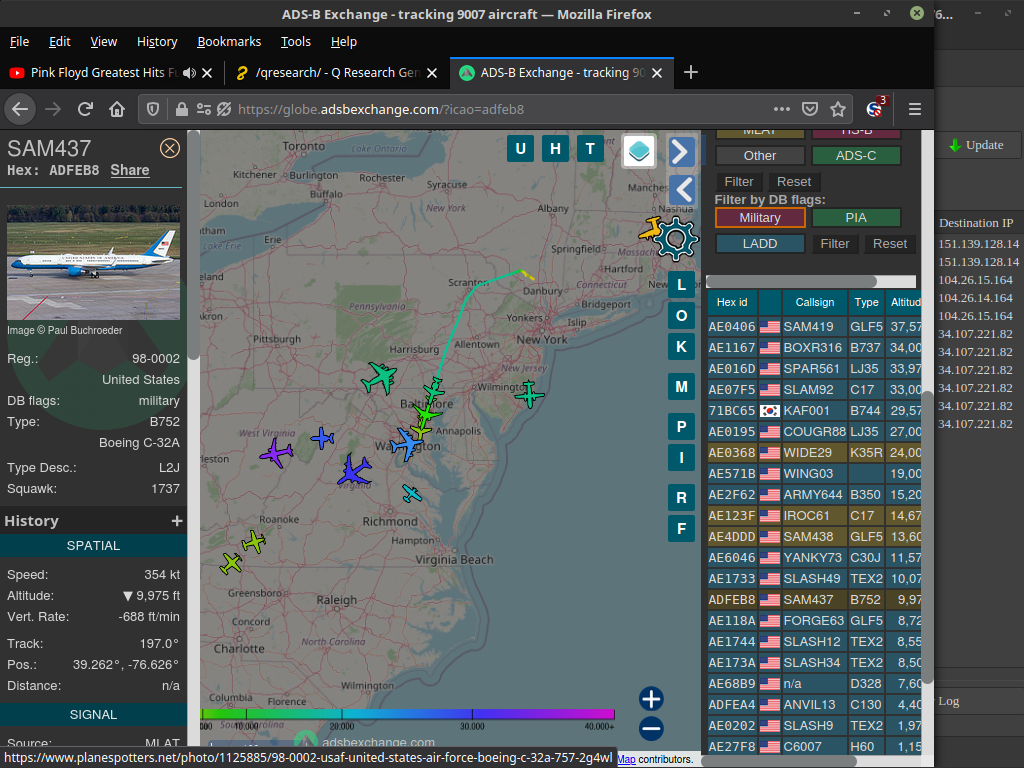Open the Bookmarks menu
Screen dimensions: 1024x768
[229, 42]
